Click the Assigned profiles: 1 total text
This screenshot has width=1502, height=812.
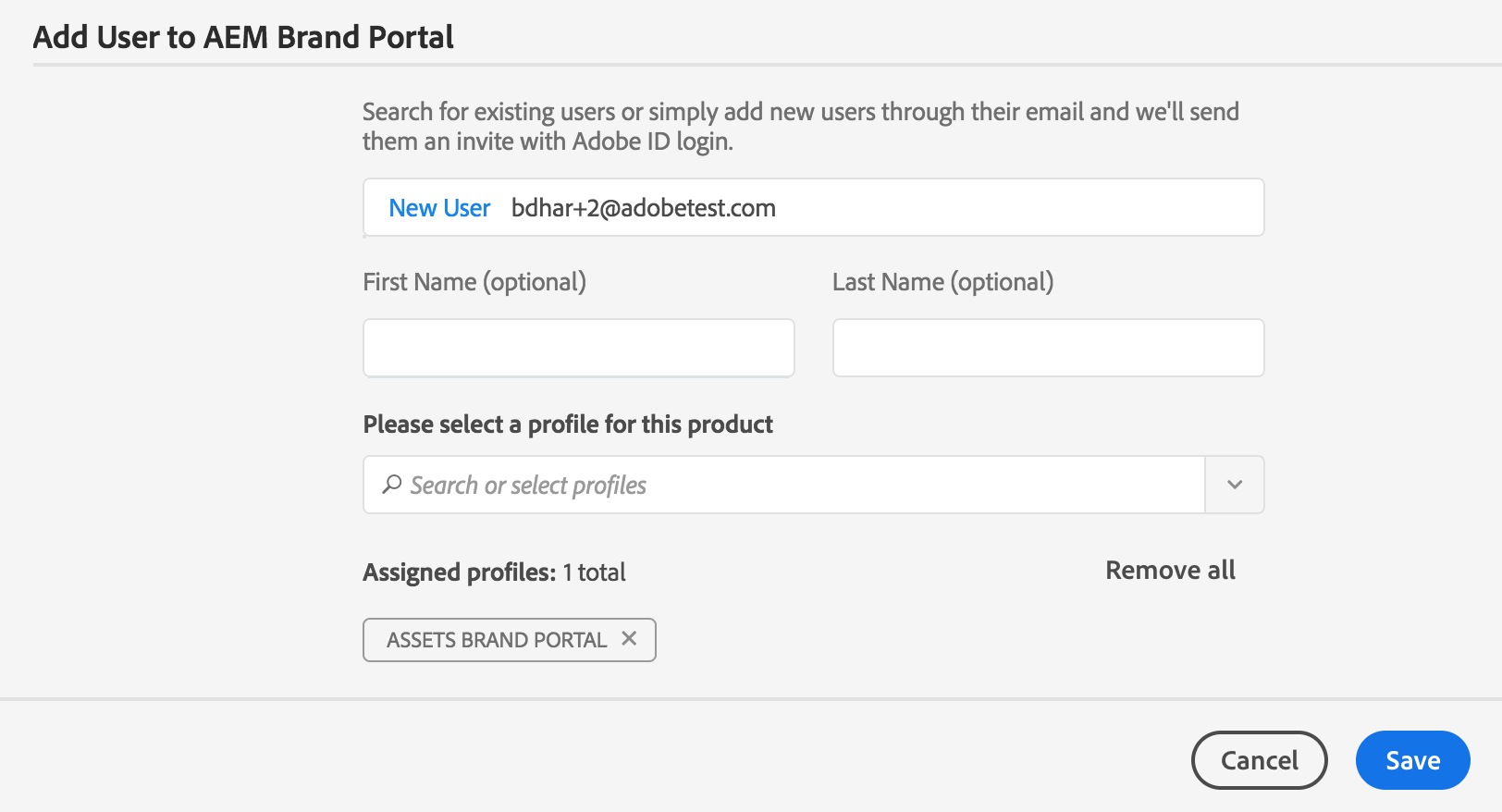(494, 572)
